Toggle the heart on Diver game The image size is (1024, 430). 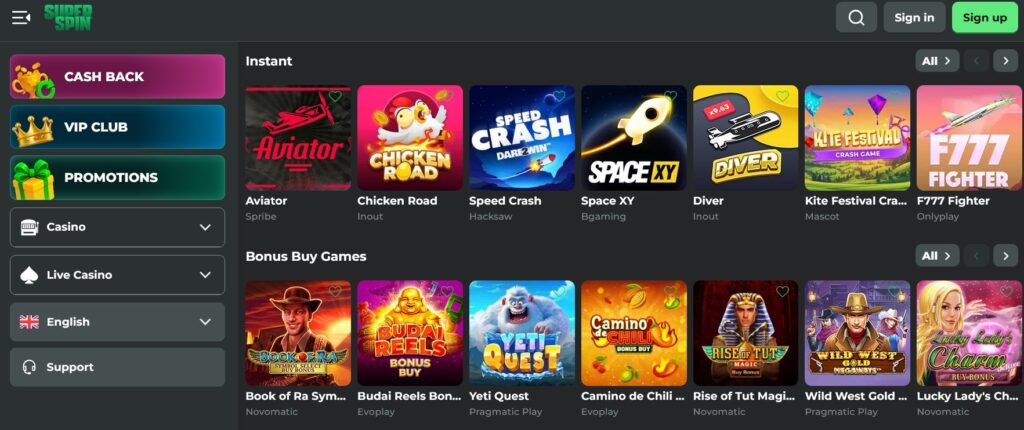782,97
